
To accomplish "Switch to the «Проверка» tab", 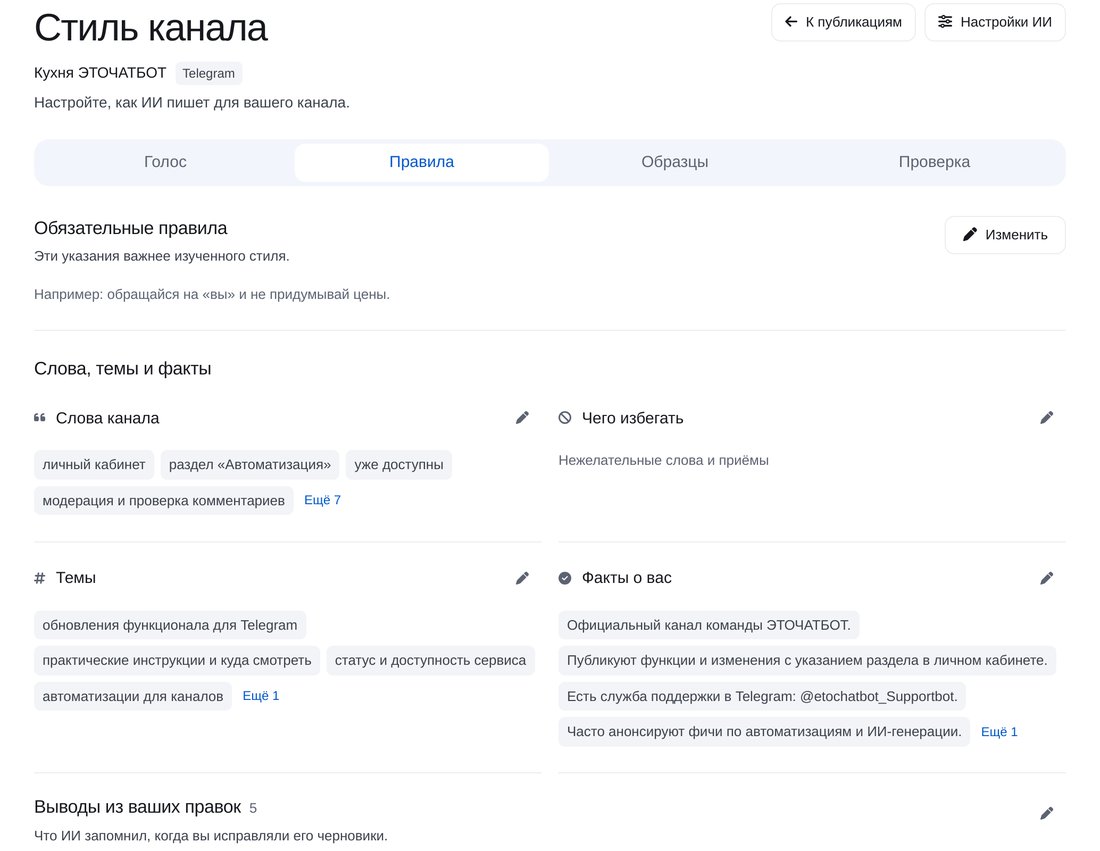I will click(x=934, y=162).
